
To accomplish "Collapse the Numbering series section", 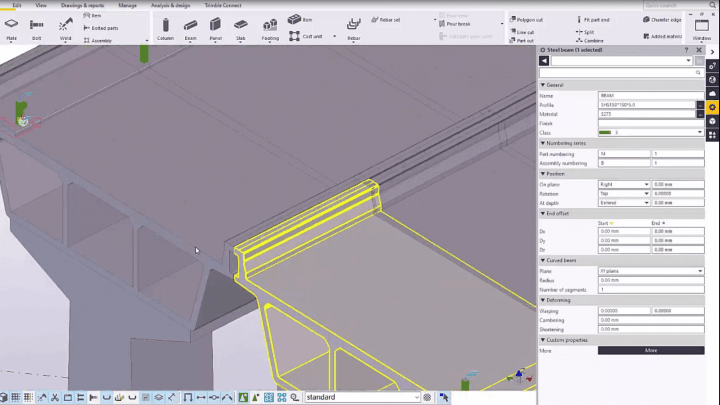I will (543, 143).
